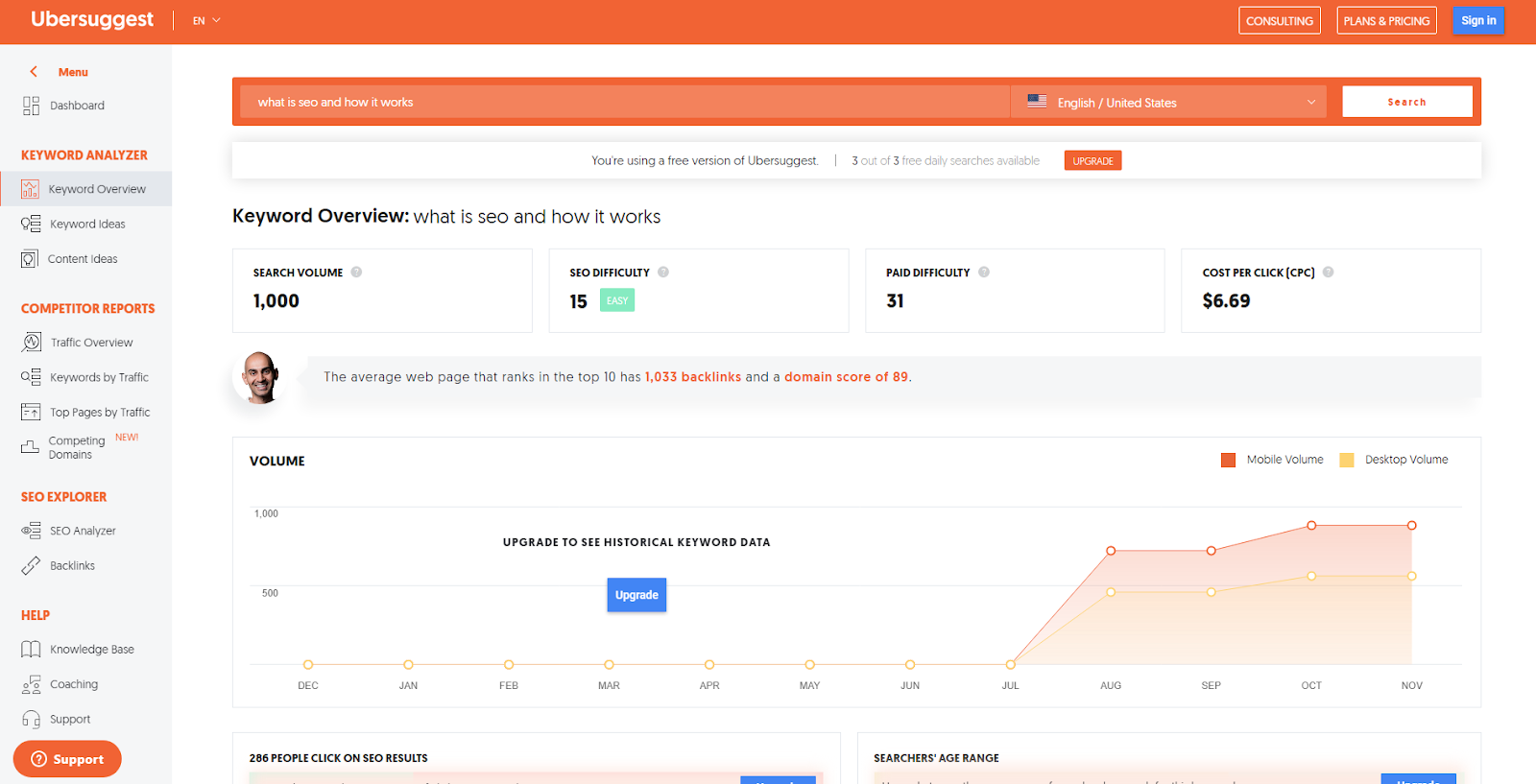Click the SEO Analyzer icon
1536x784 pixels.
click(x=31, y=531)
